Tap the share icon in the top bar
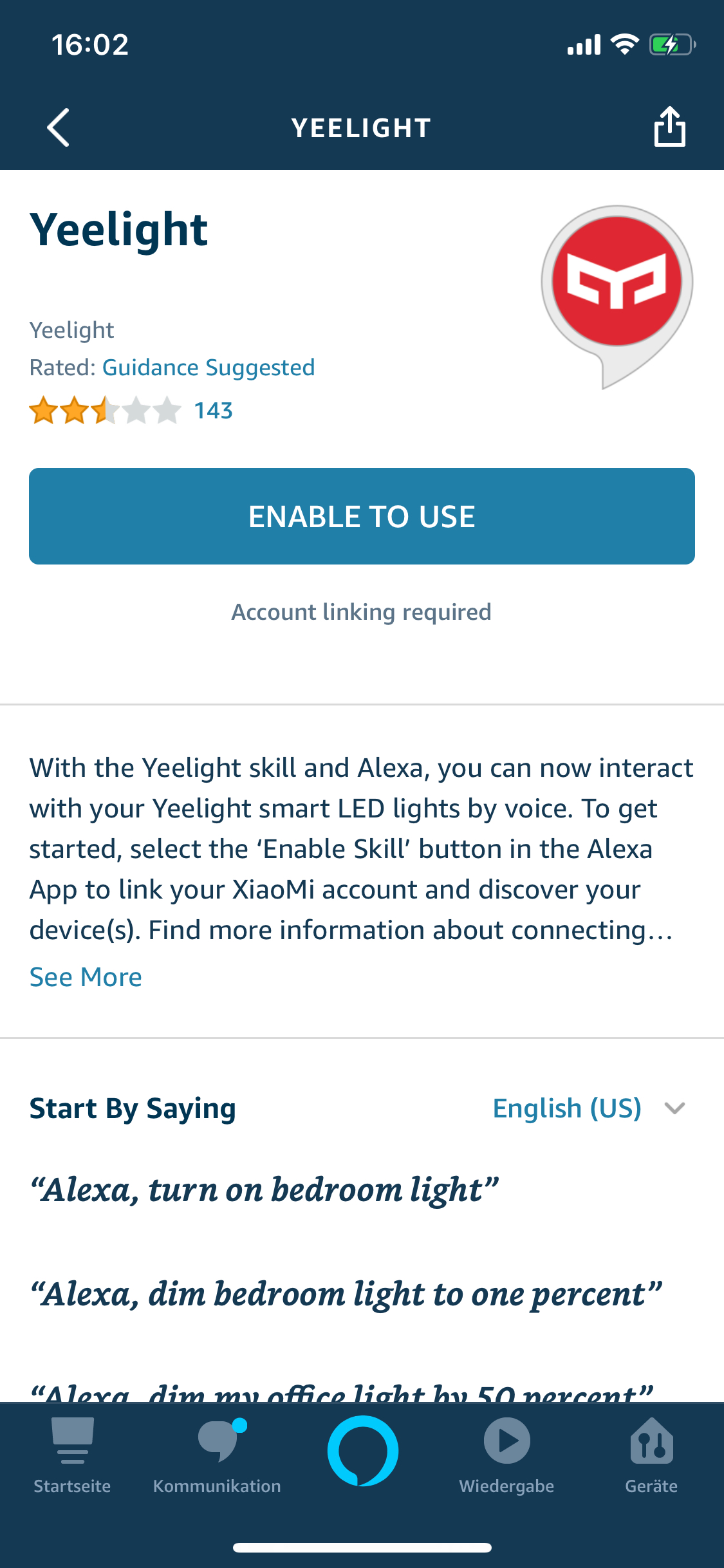This screenshot has height=1568, width=724. [x=671, y=126]
